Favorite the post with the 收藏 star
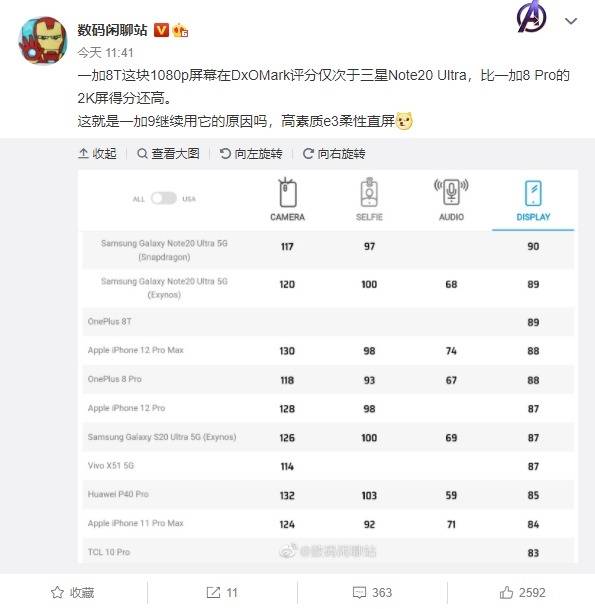 click(73, 592)
